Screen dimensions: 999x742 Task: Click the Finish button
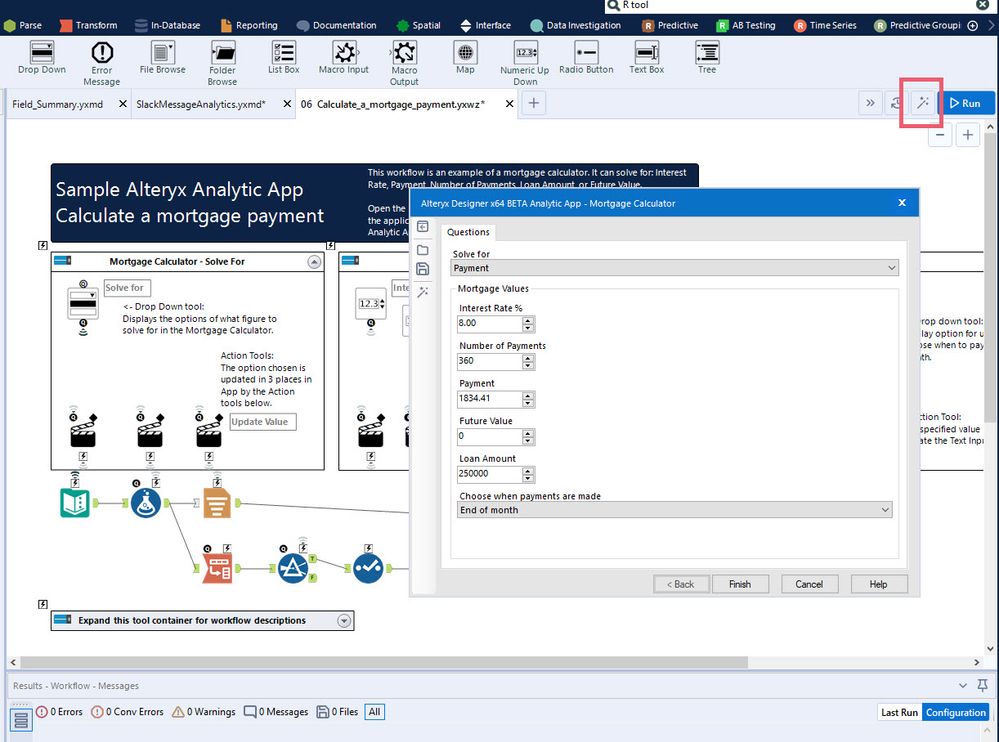(739, 584)
